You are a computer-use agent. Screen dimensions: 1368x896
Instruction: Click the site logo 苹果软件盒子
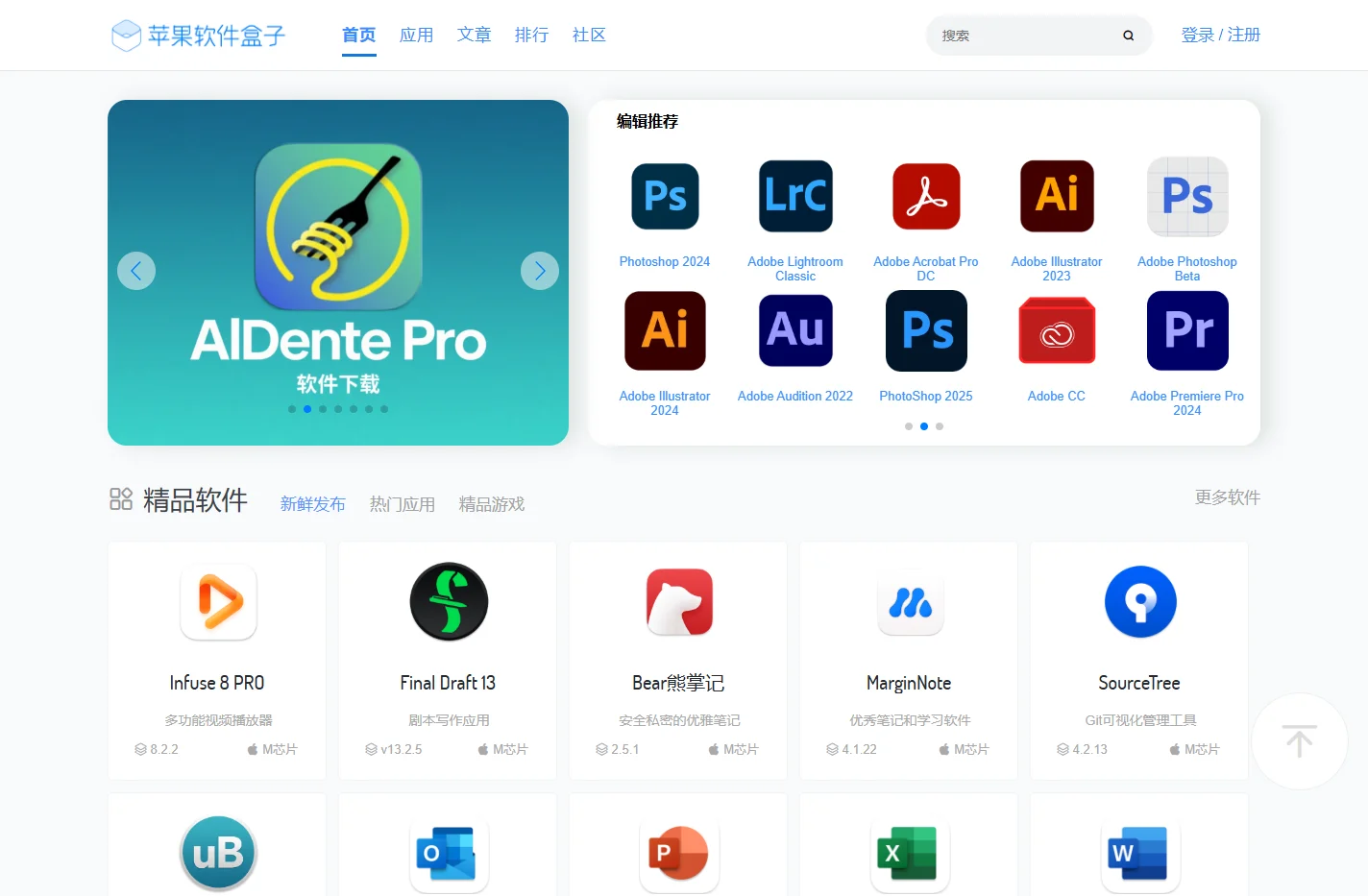pyautogui.click(x=198, y=36)
